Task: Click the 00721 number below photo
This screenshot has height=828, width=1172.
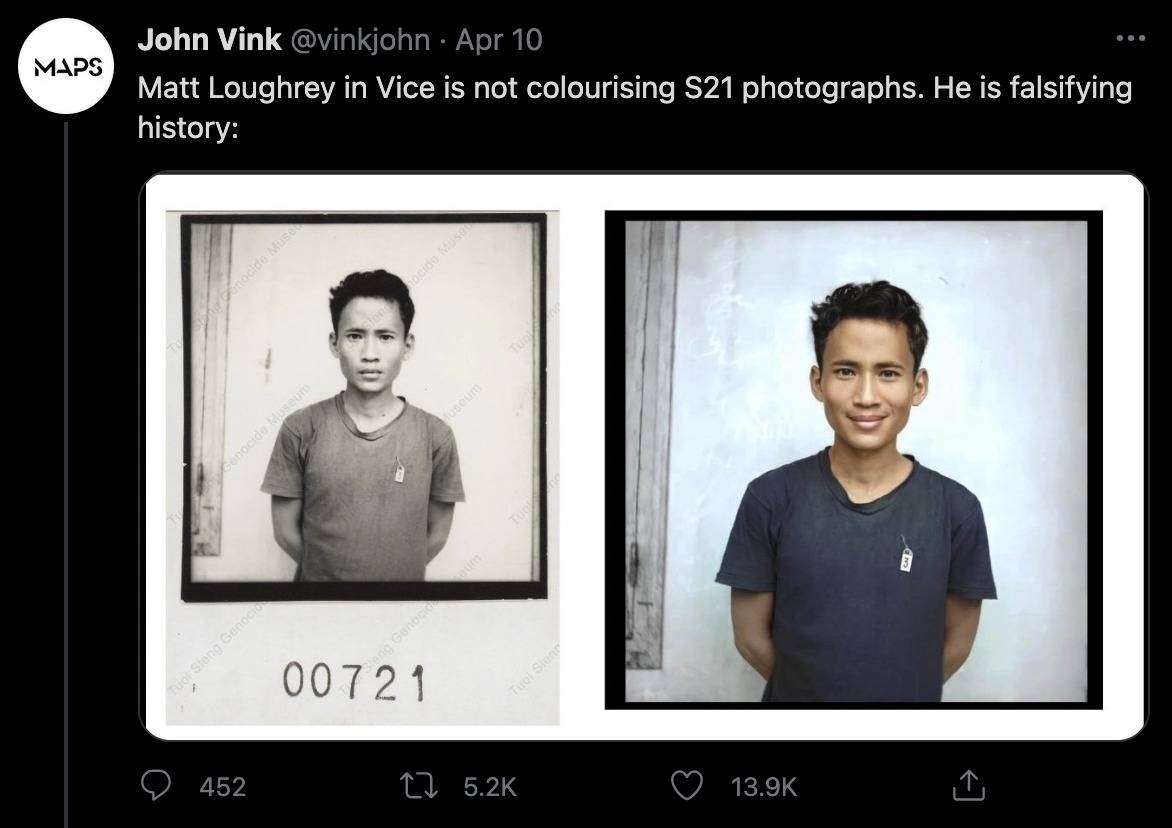Action: pos(354,682)
